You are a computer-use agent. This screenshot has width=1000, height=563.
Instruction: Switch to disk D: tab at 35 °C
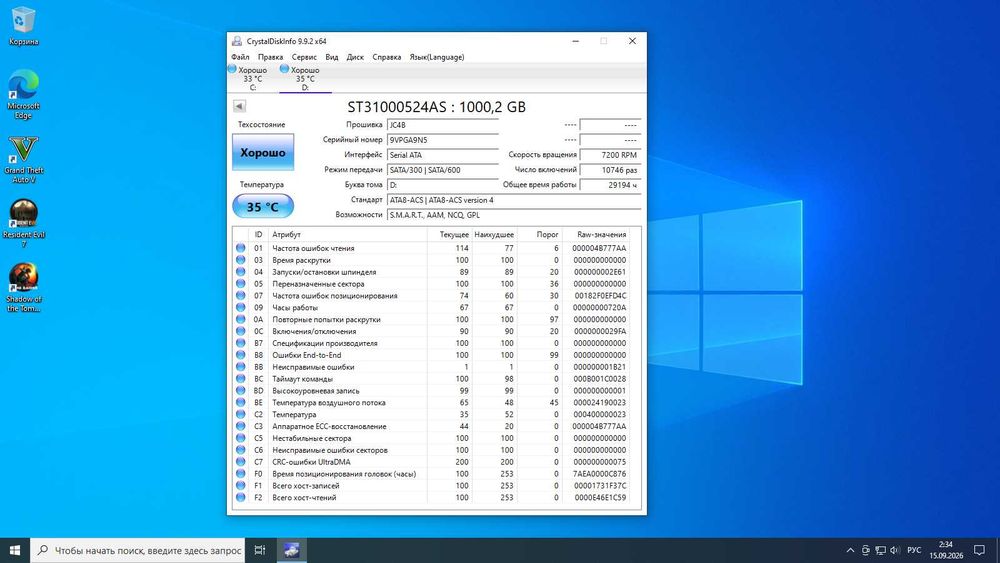click(x=305, y=78)
